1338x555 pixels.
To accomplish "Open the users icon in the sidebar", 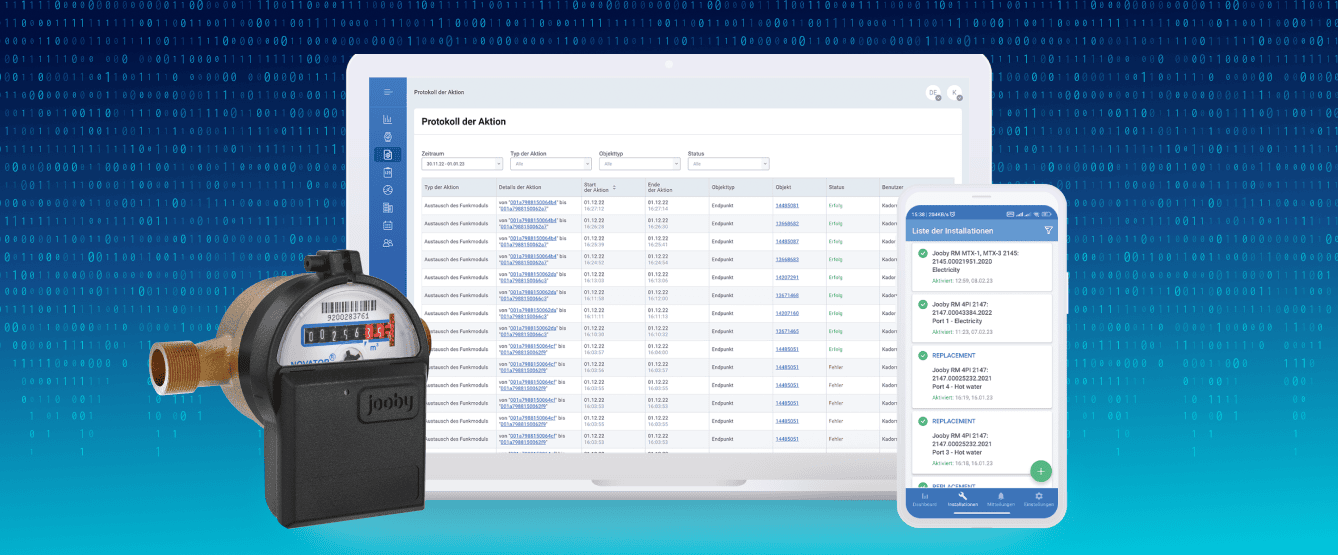I will [x=388, y=243].
